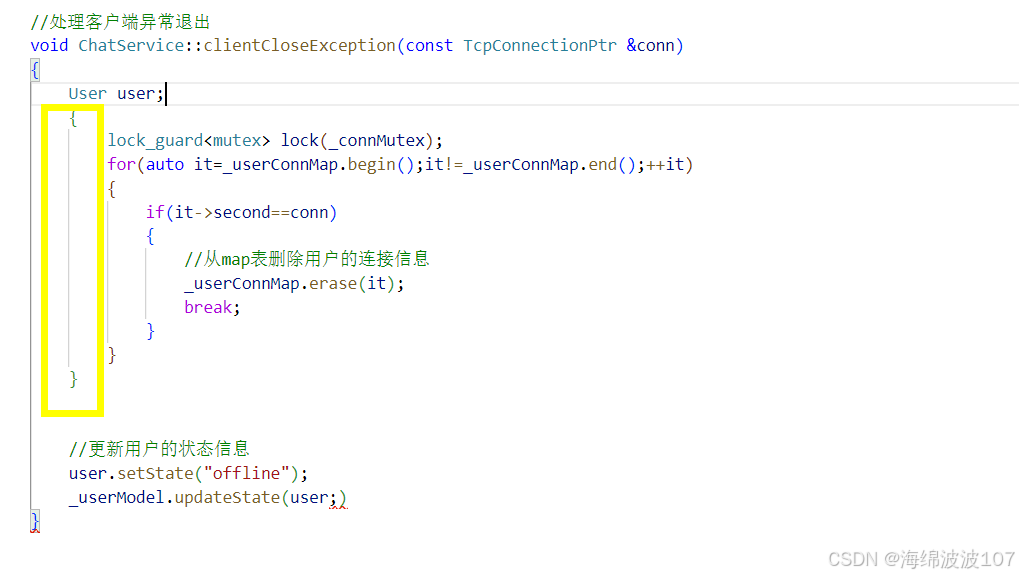1019x577 pixels.
Task: Click 'user.setState' call
Action: point(131,474)
